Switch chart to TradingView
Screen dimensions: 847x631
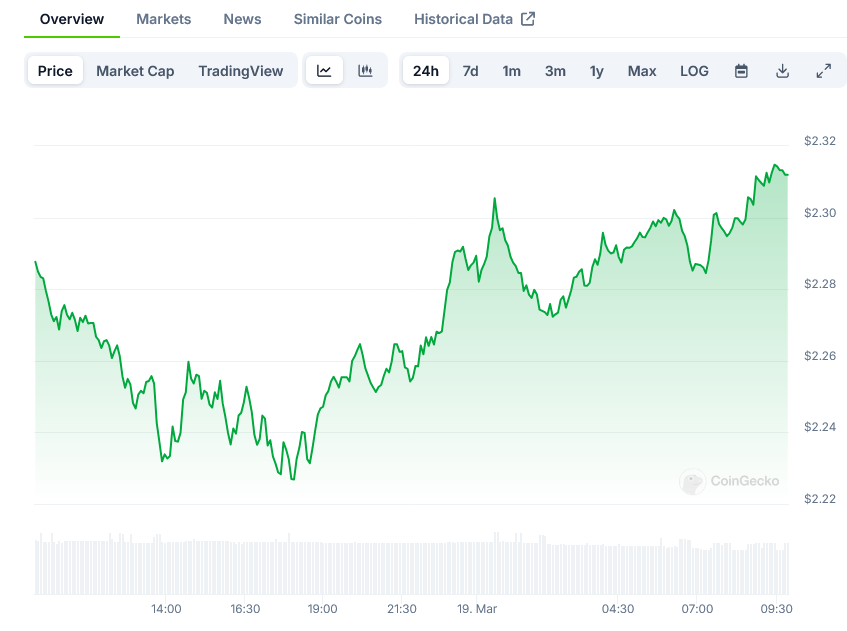click(x=240, y=71)
